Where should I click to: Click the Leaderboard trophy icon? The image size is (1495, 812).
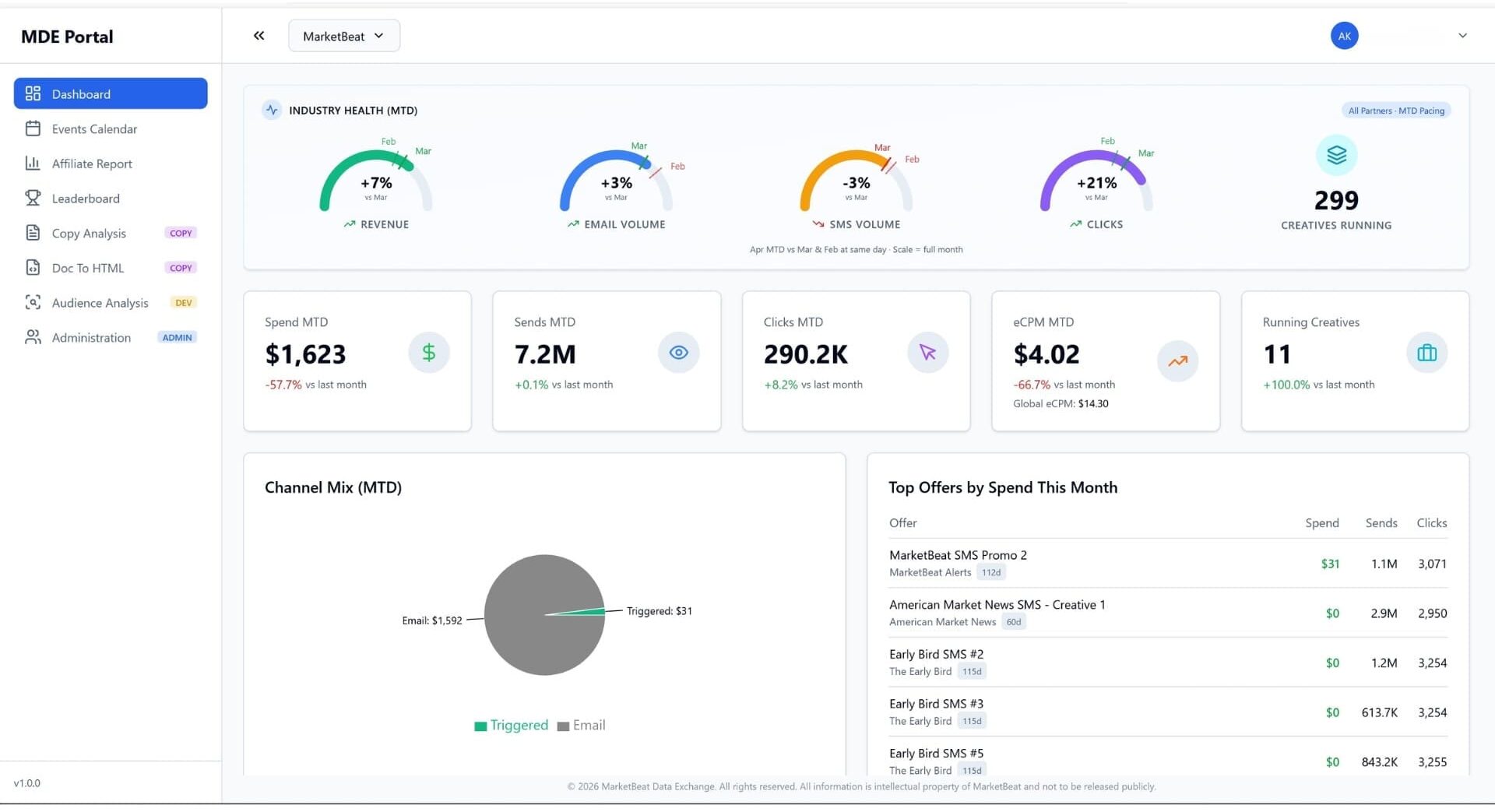click(33, 198)
